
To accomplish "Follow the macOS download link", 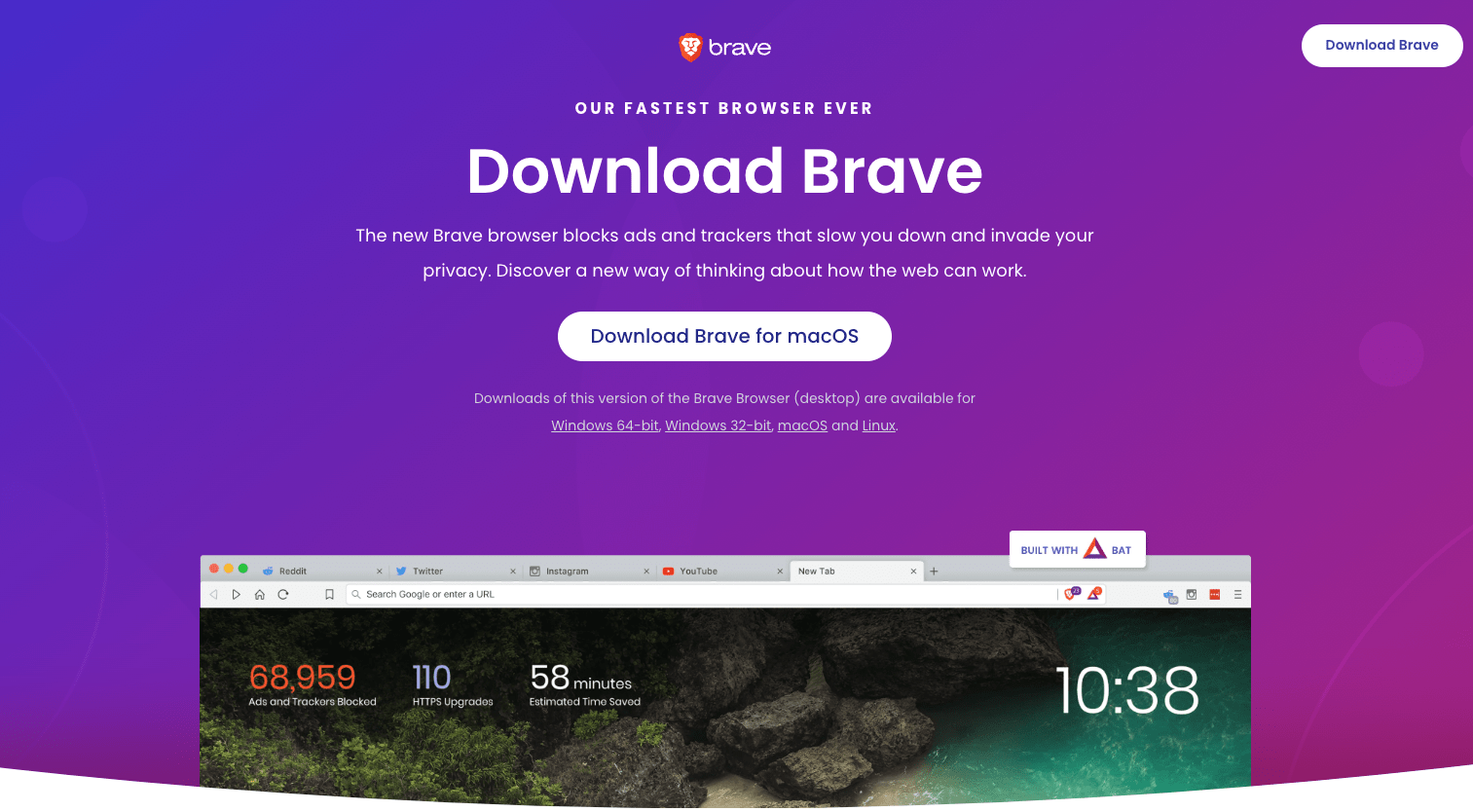I will (802, 425).
